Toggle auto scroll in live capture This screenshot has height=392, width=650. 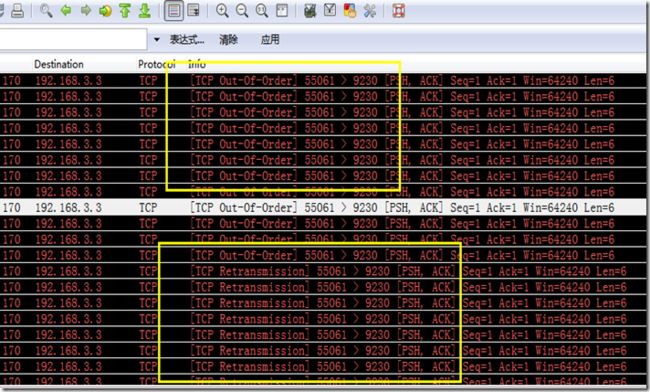point(194,11)
